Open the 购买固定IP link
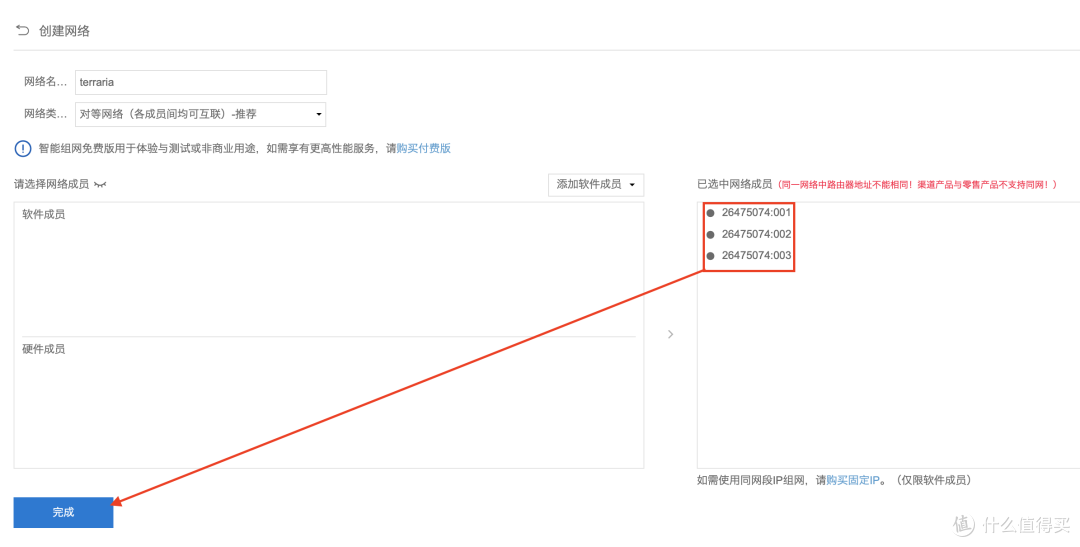 pos(853,480)
